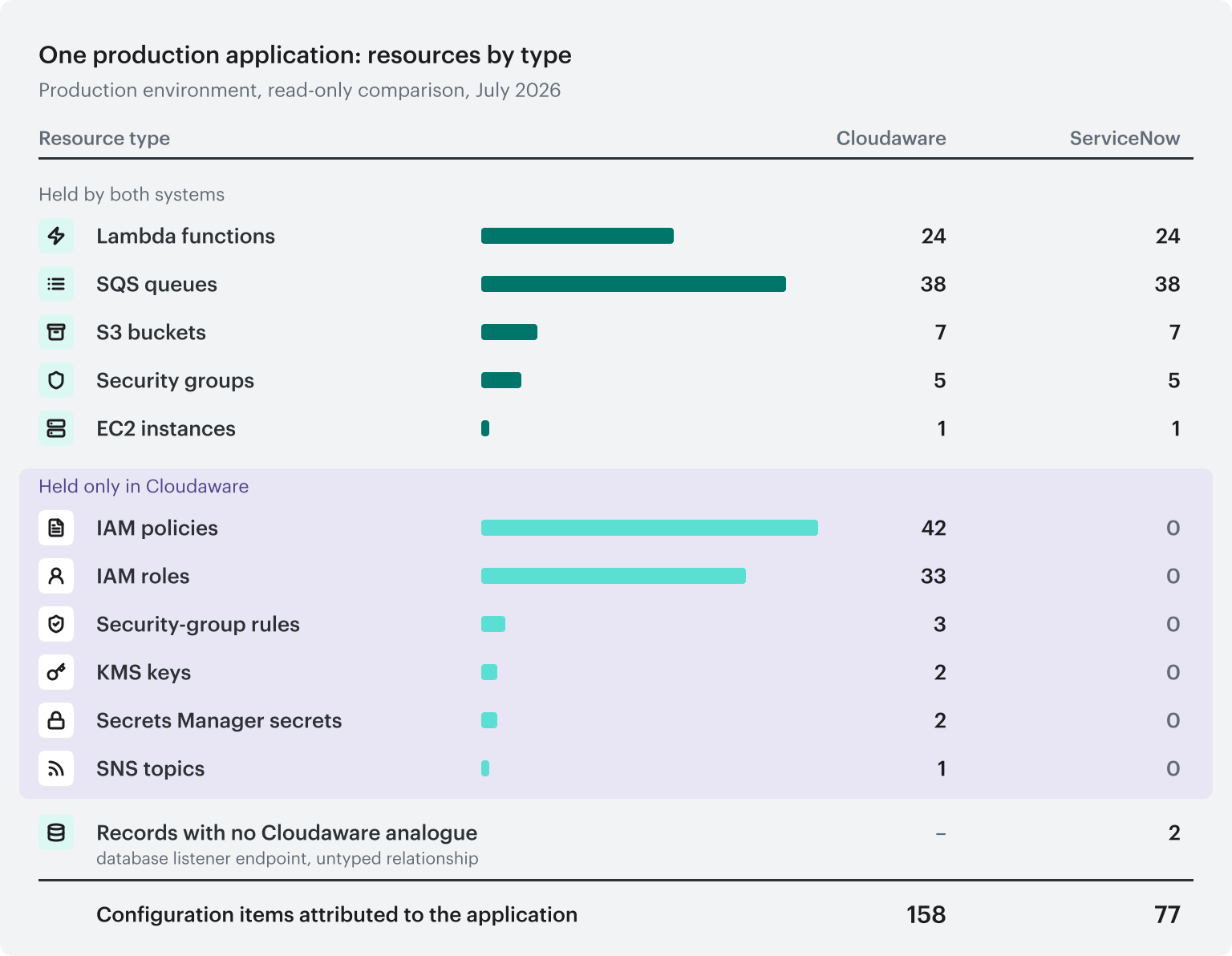
Task: Click the 'Security groups' row label
Action: point(175,381)
